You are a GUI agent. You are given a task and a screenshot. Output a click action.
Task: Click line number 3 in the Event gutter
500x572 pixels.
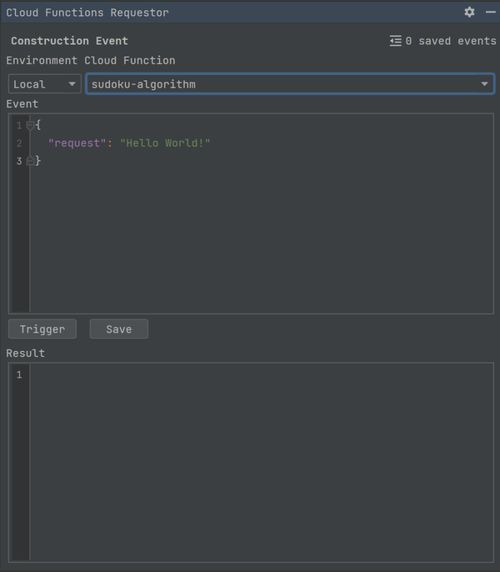(19, 161)
